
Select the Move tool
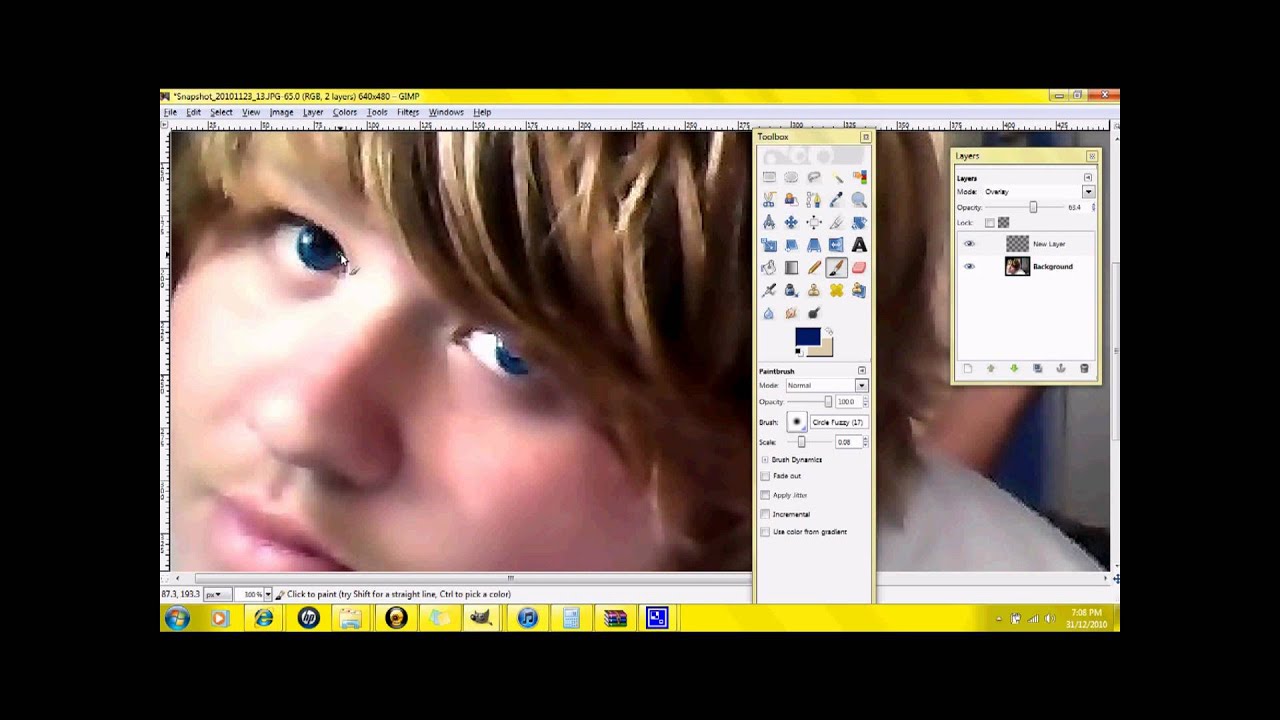point(791,222)
